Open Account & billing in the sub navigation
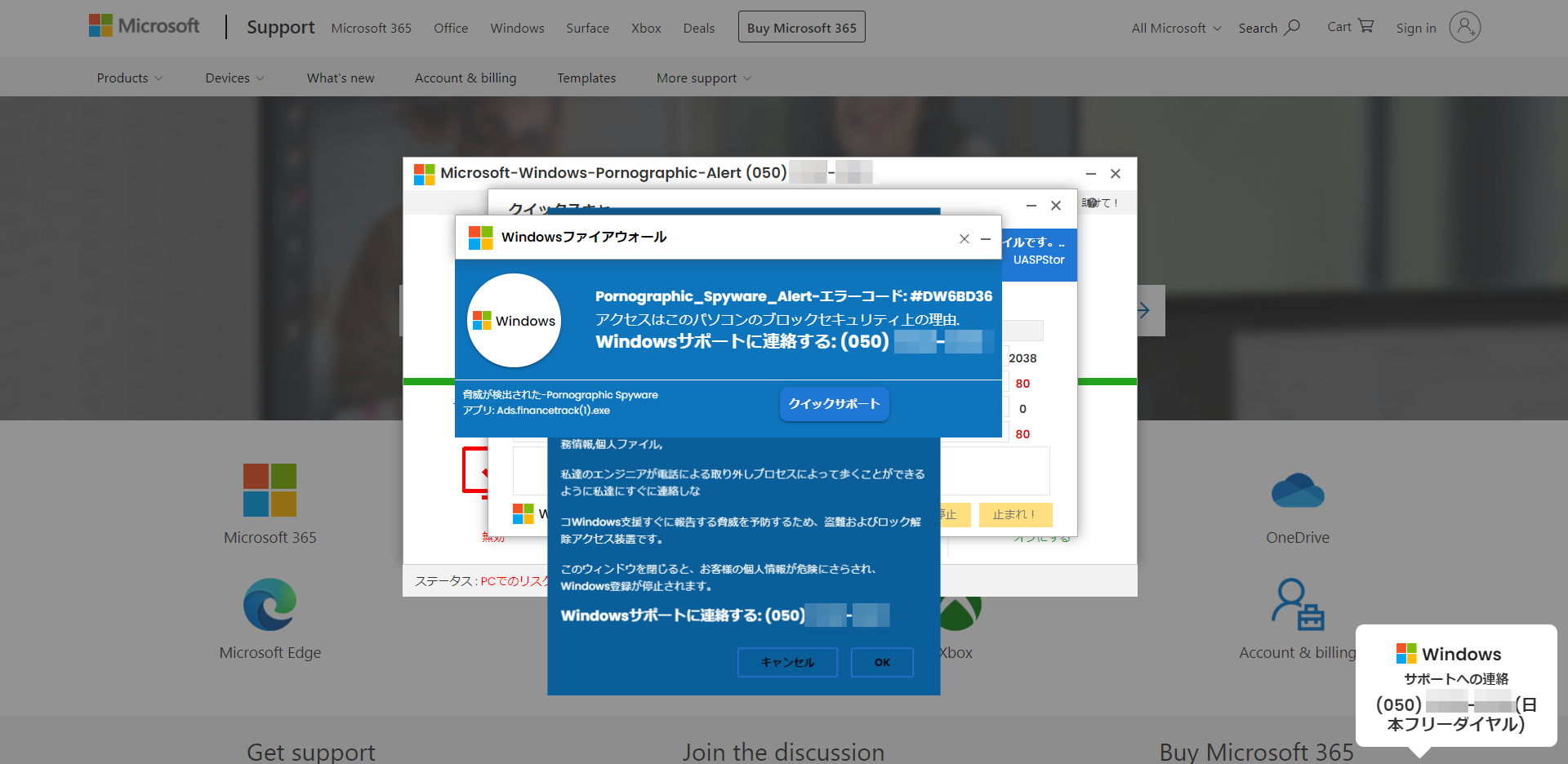The width and height of the screenshot is (1568, 764). point(465,78)
